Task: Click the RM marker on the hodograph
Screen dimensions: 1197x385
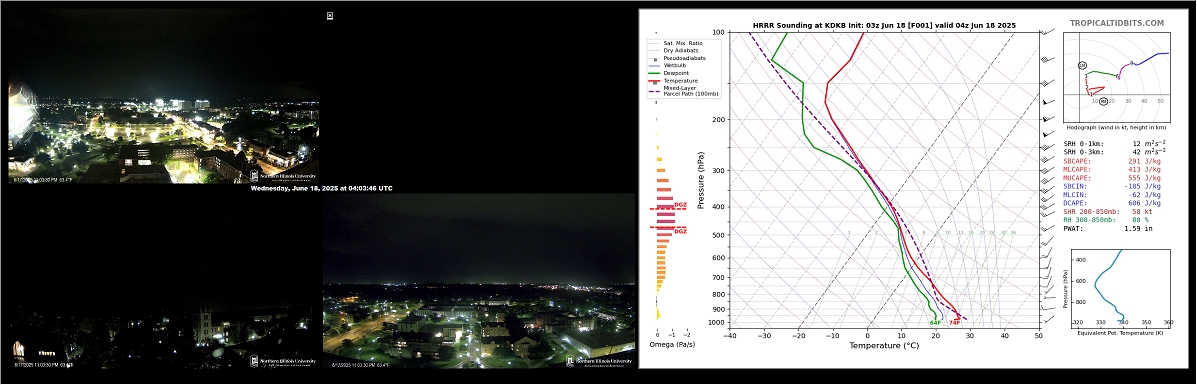Action: tap(1103, 101)
